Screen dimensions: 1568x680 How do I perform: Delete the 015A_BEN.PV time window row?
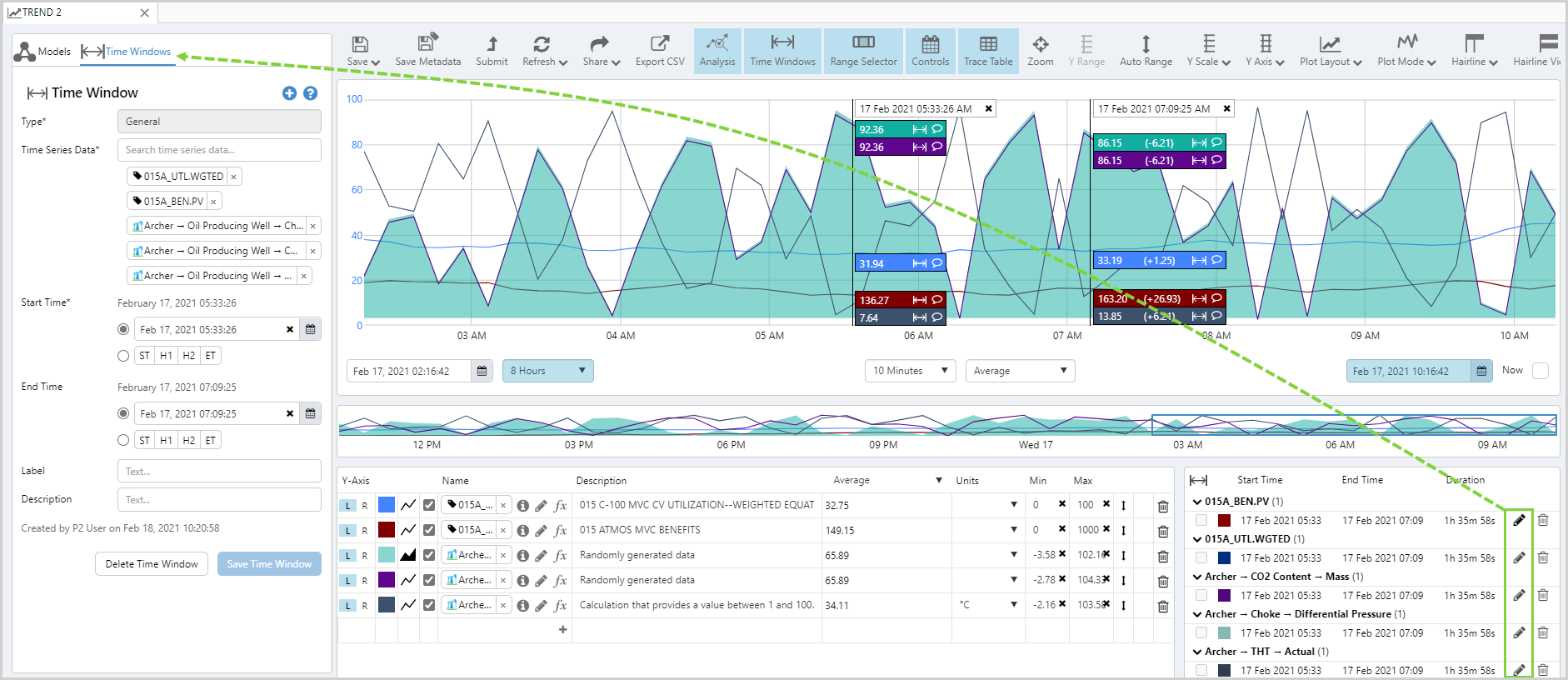pos(1543,520)
